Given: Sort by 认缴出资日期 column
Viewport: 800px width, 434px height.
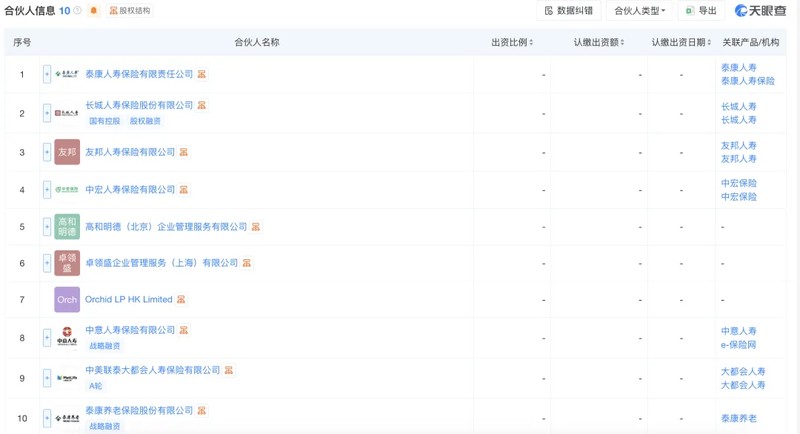Looking at the screenshot, I should [681, 42].
